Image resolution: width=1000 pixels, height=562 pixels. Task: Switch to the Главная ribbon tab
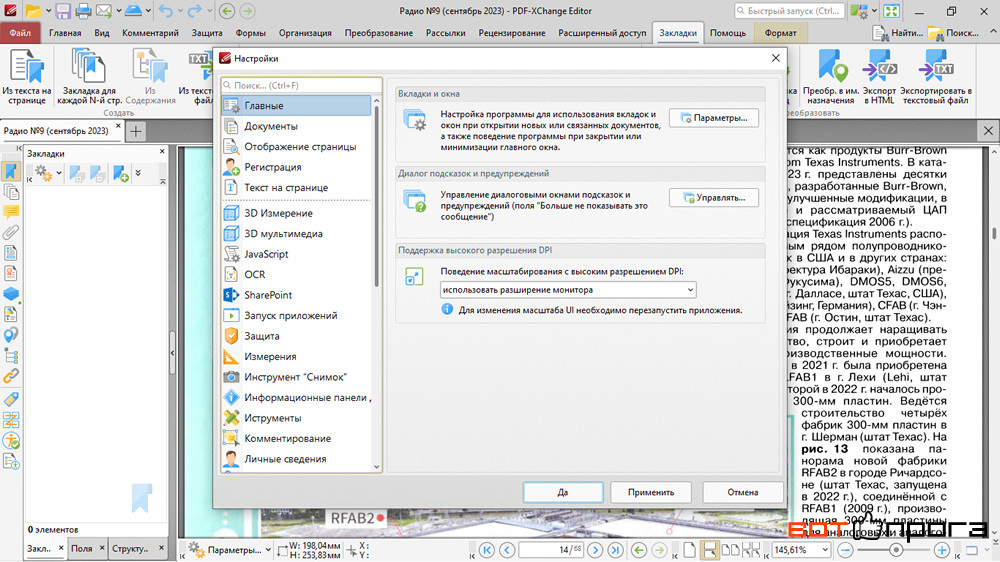coord(65,33)
